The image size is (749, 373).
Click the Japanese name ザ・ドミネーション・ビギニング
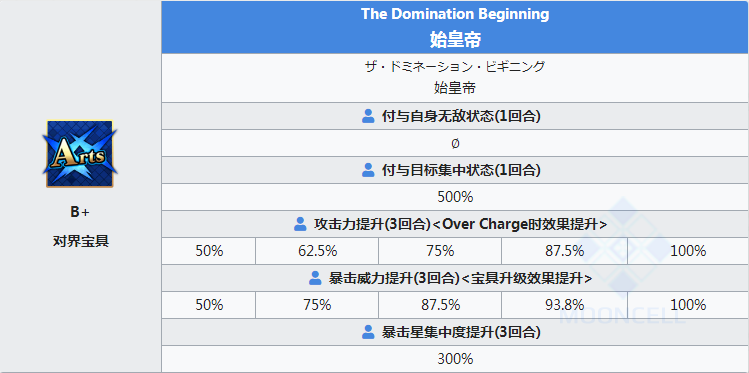455,66
